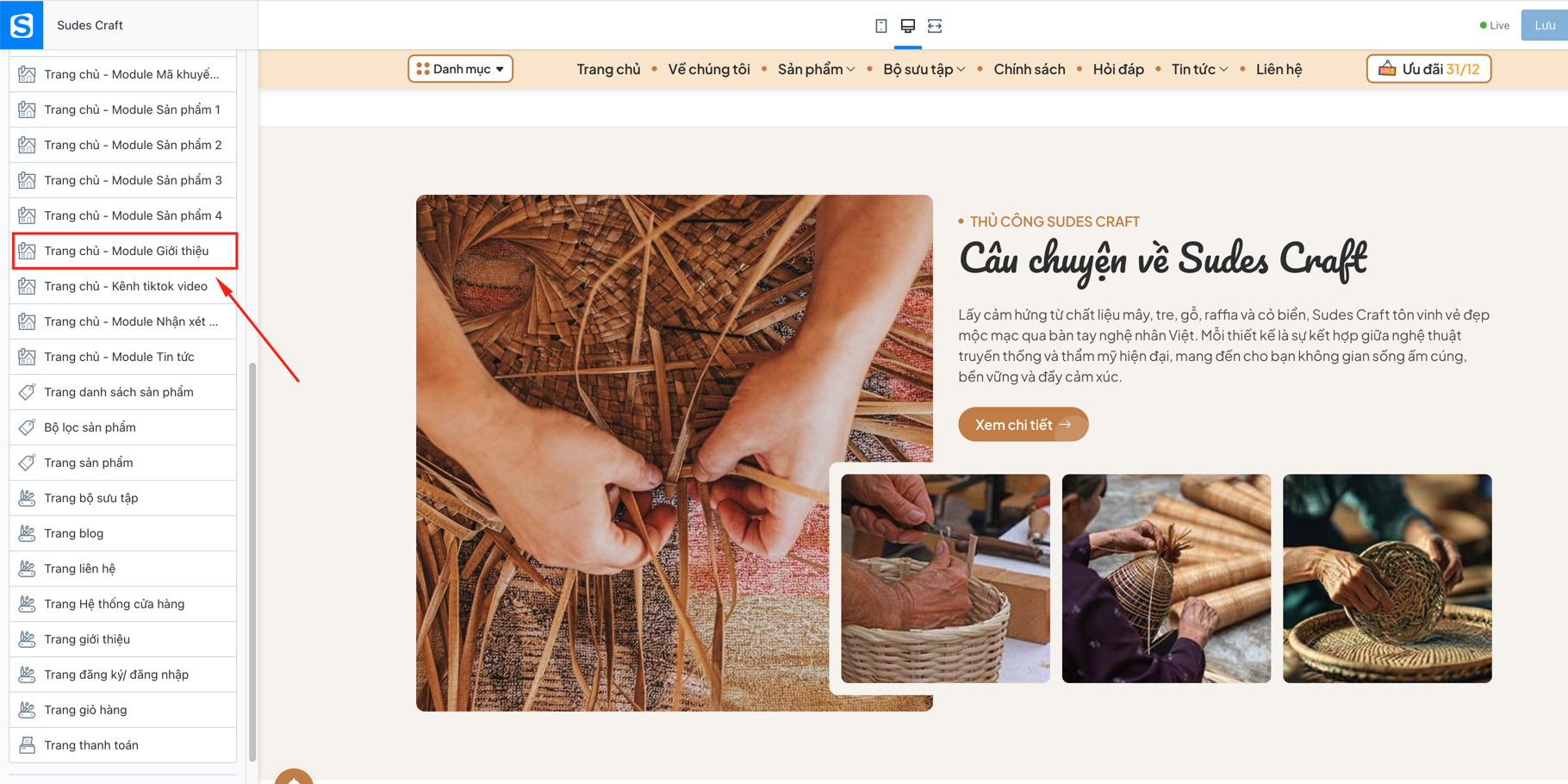Click the thumbnail of wicker basket carving
1568x784 pixels.
point(945,579)
